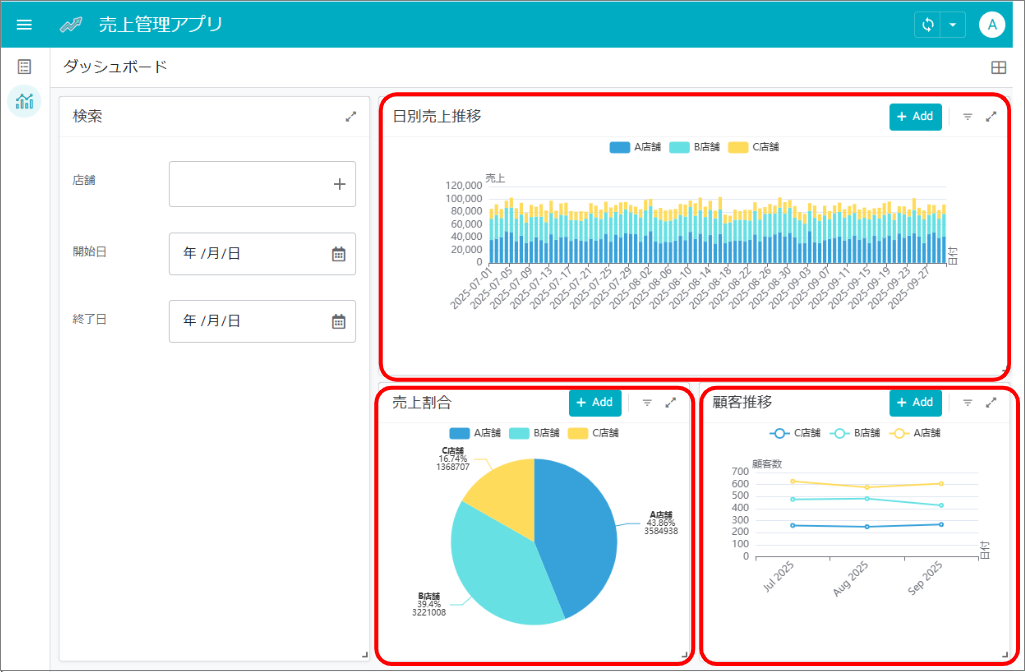Toggle C店舗 legend swatch in pie chart
The image size is (1025, 672).
[x=578, y=433]
